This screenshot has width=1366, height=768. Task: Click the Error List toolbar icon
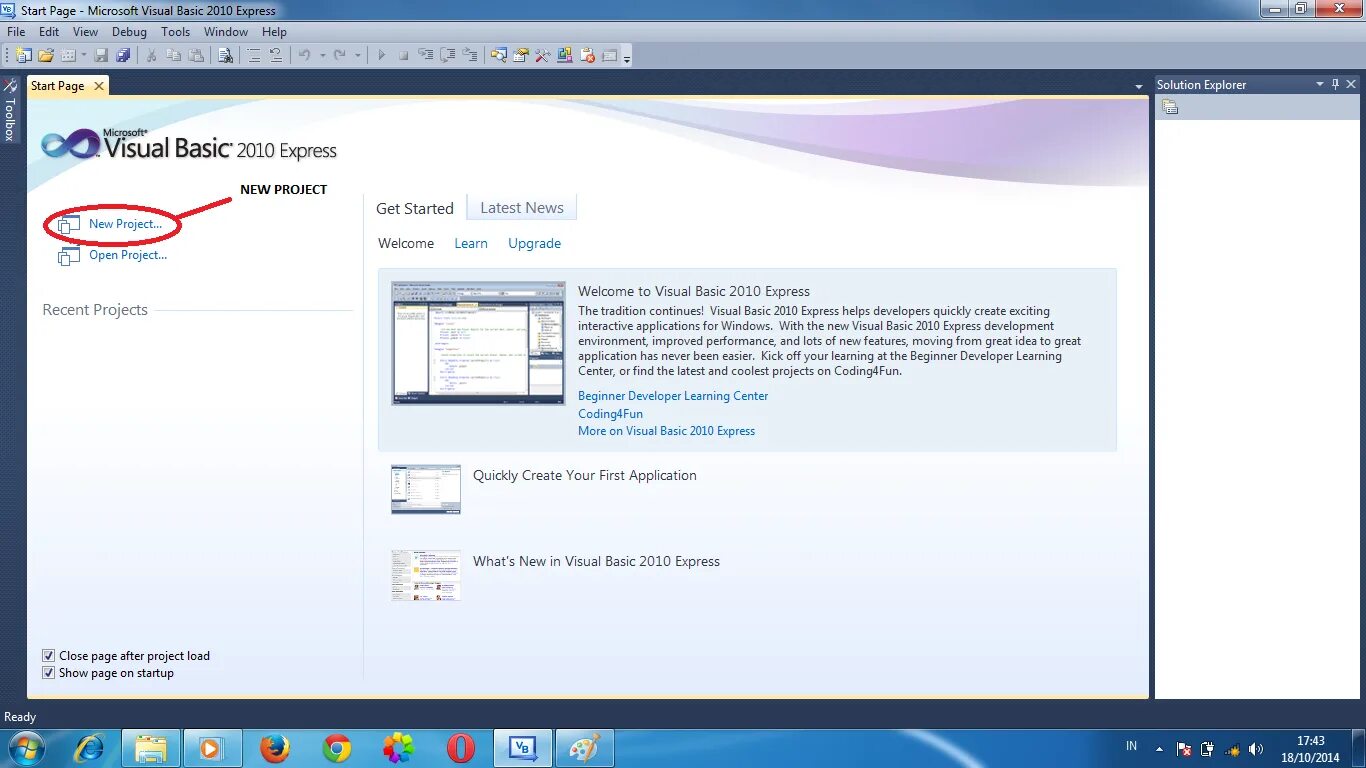[x=587, y=55]
